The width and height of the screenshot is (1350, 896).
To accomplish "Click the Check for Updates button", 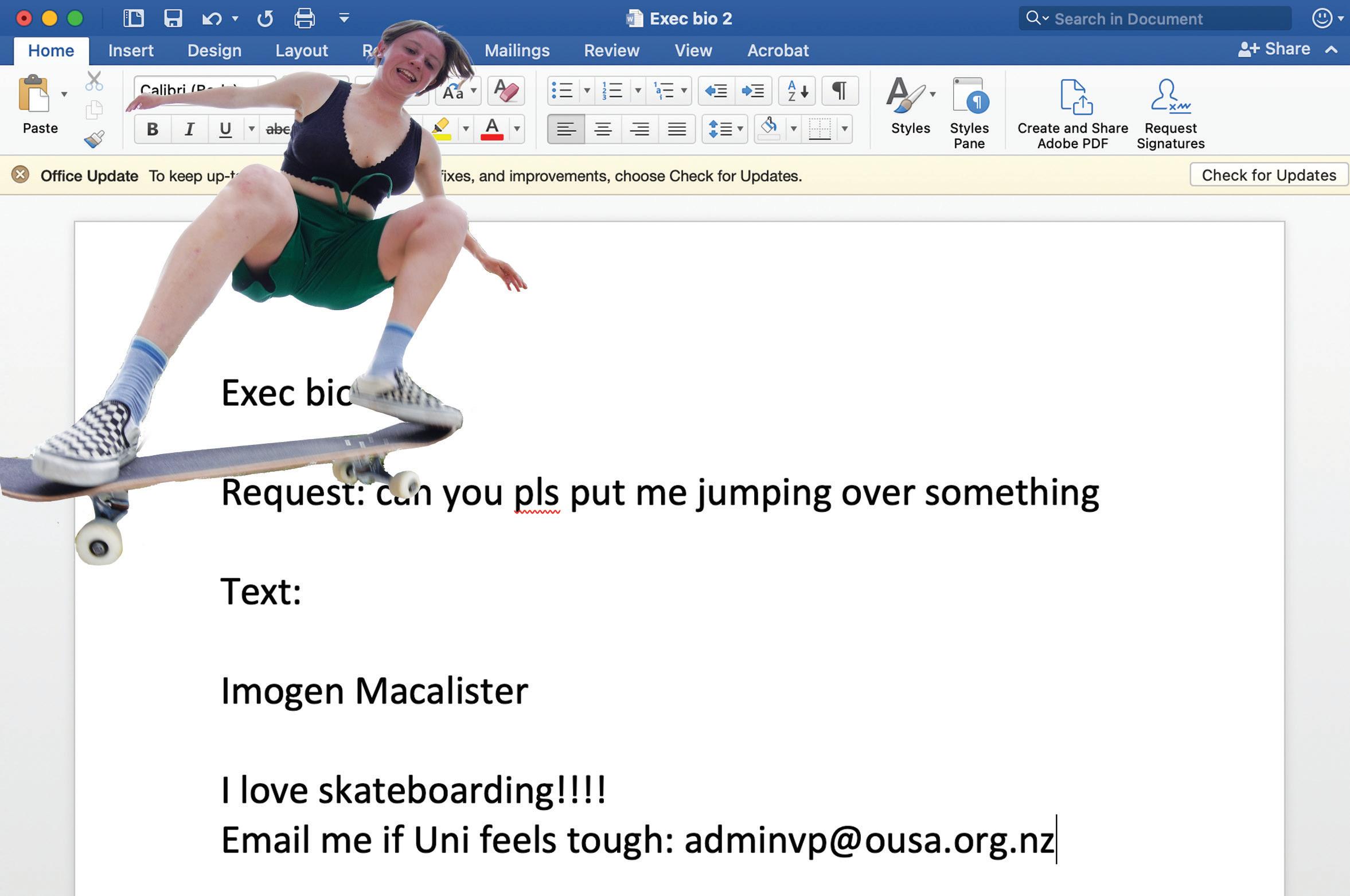I will (1269, 175).
